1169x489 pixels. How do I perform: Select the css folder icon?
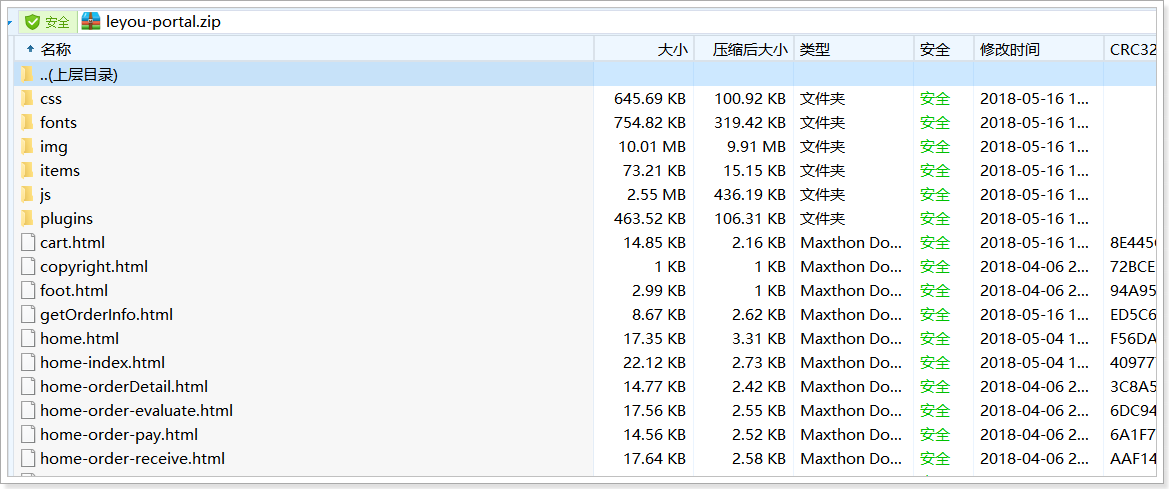click(x=27, y=98)
